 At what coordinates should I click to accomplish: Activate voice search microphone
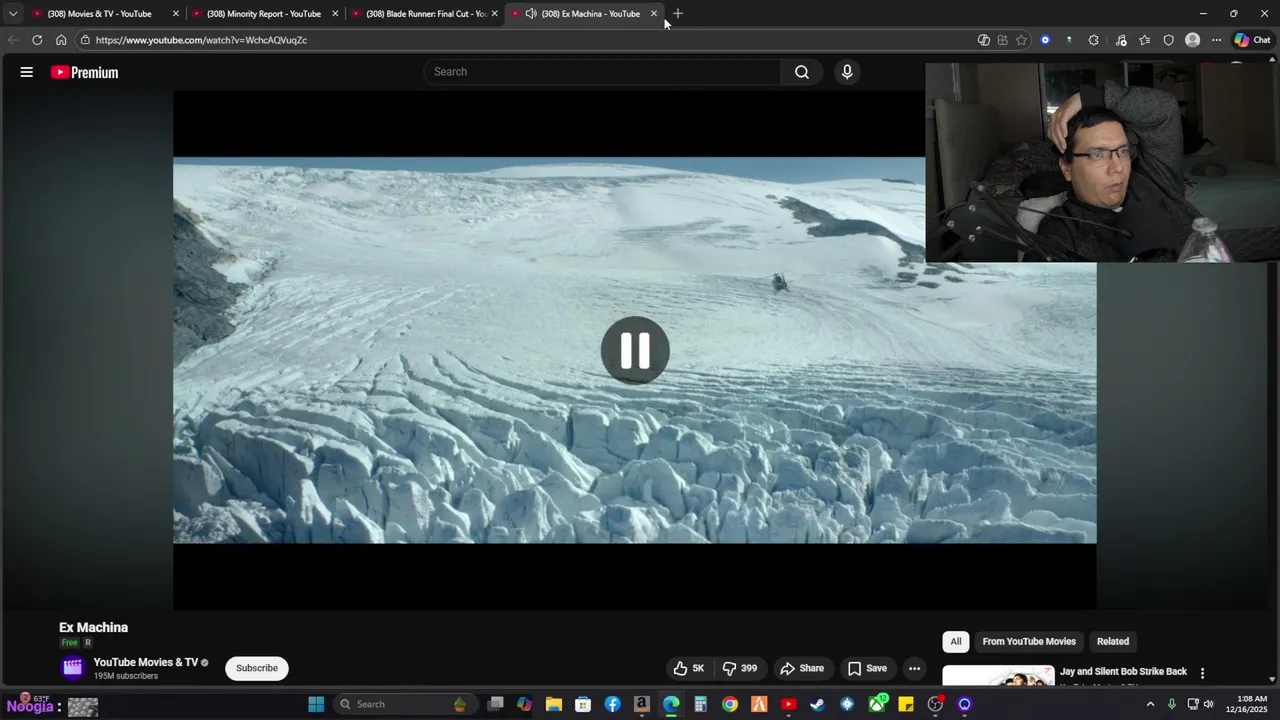[x=847, y=72]
